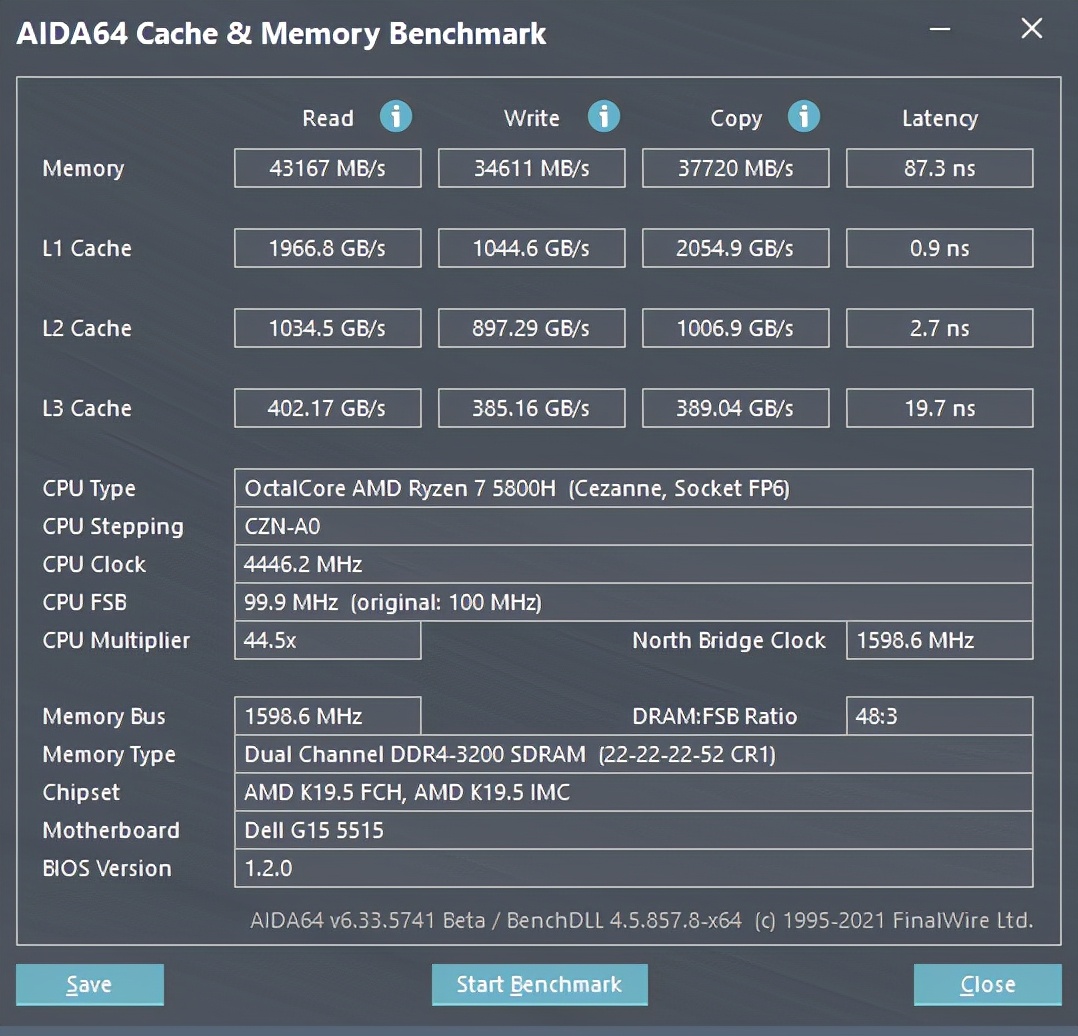Click the CPU Type field showing Ryzen 7 5800H
This screenshot has height=1036, width=1078.
pyautogui.click(x=632, y=488)
